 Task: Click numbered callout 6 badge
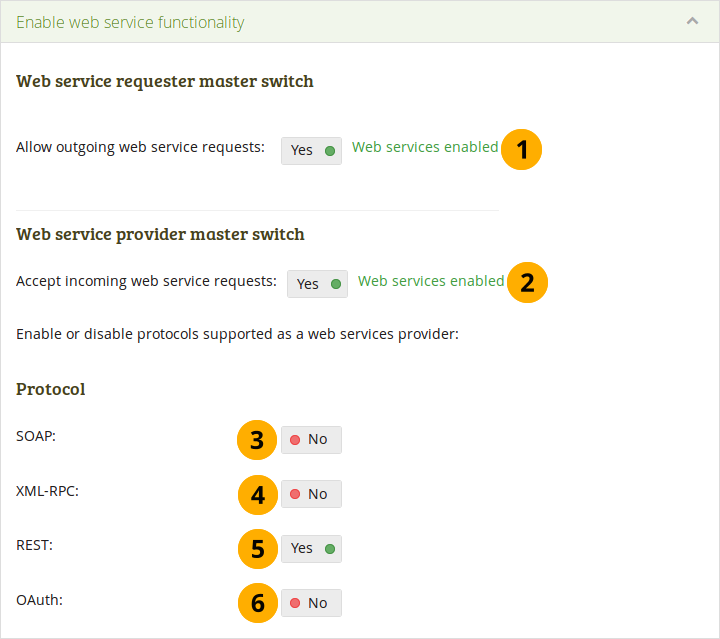257,603
